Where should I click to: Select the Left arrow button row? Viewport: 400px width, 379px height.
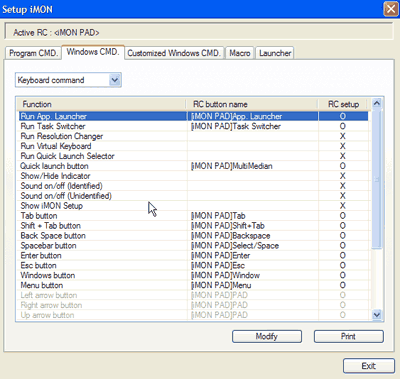tap(193, 295)
